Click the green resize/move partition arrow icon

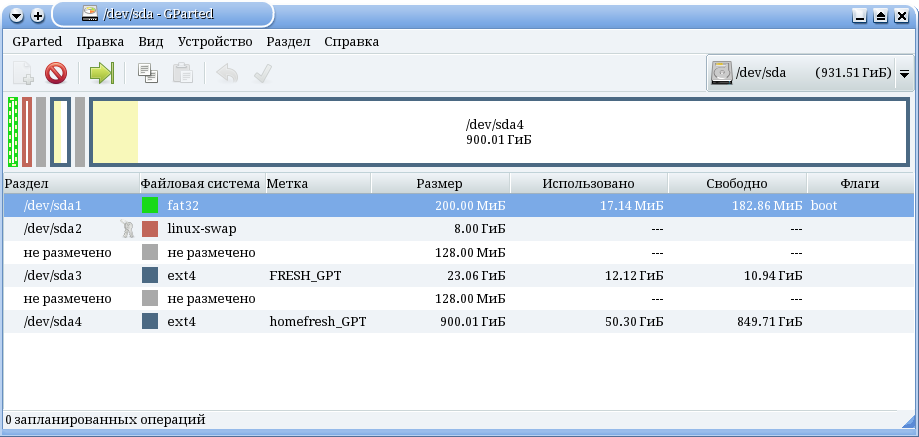[101, 73]
